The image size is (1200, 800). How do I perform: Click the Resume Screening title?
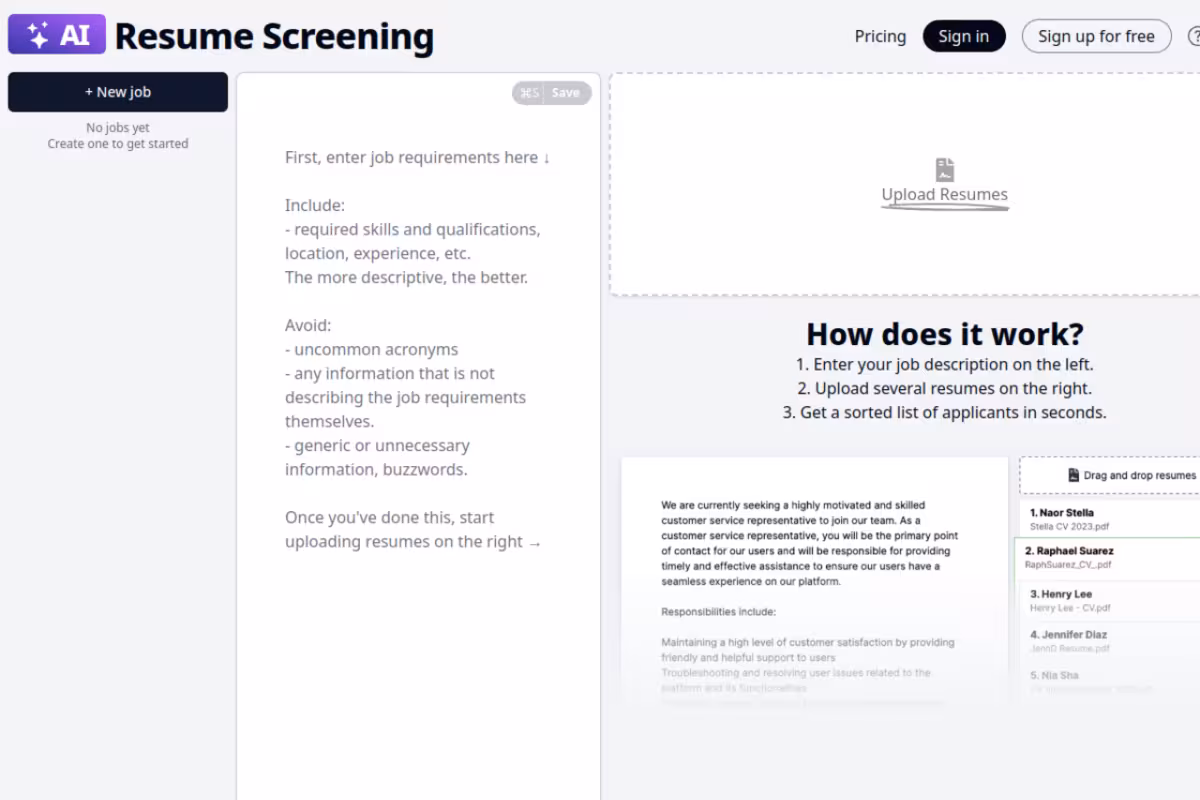[274, 36]
